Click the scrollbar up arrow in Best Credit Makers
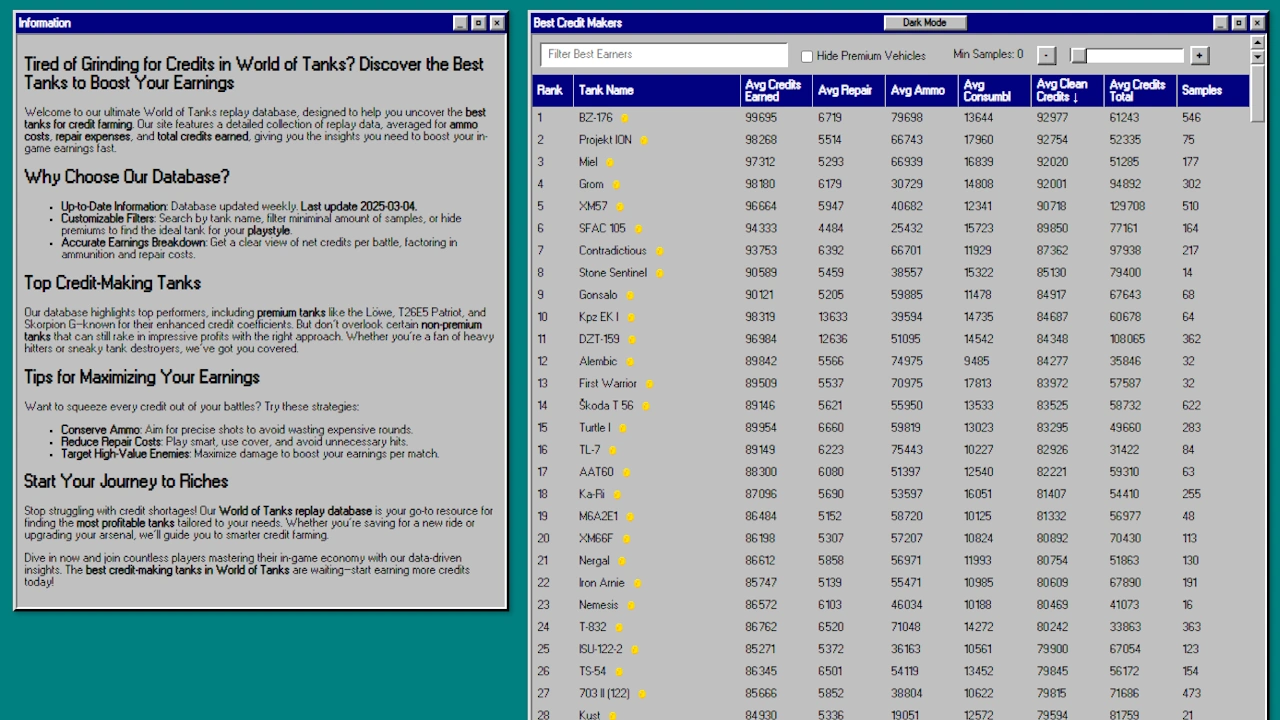Viewport: 1280px width, 720px height. click(x=1258, y=42)
